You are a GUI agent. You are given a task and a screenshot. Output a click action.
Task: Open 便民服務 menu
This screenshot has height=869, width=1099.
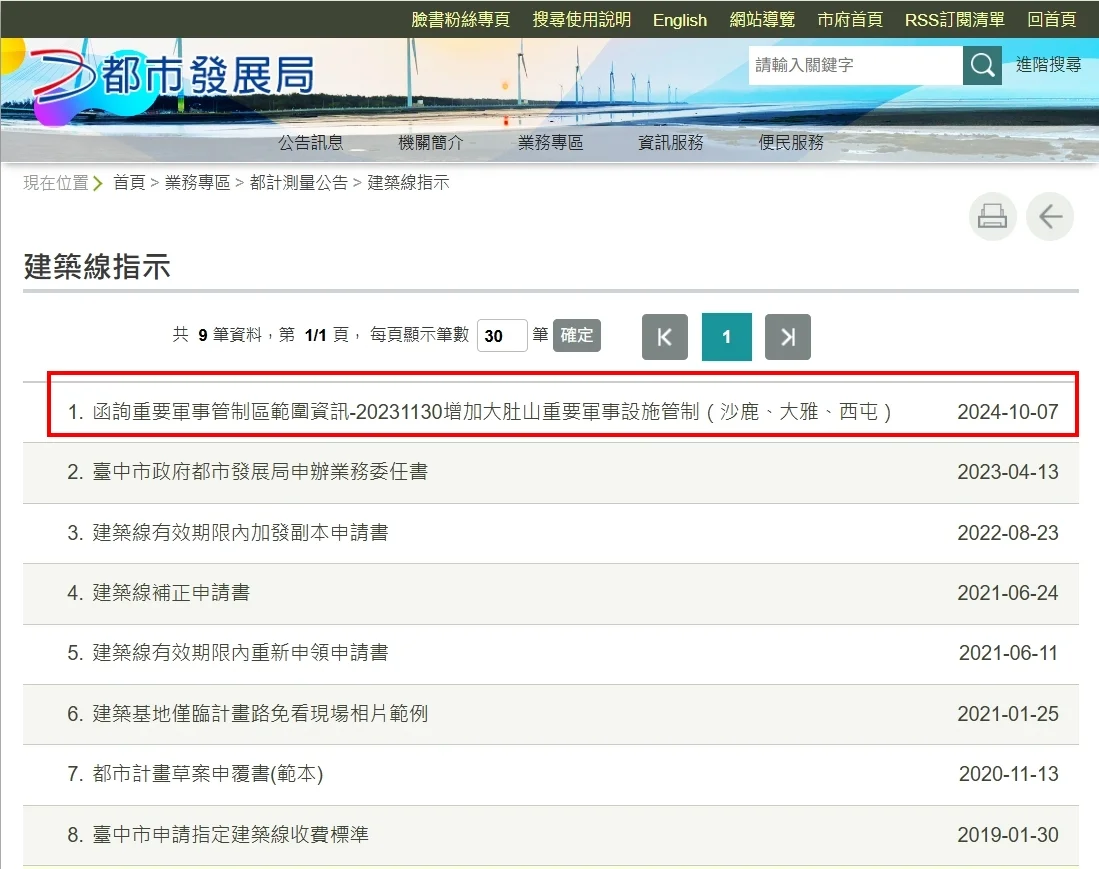(x=791, y=142)
